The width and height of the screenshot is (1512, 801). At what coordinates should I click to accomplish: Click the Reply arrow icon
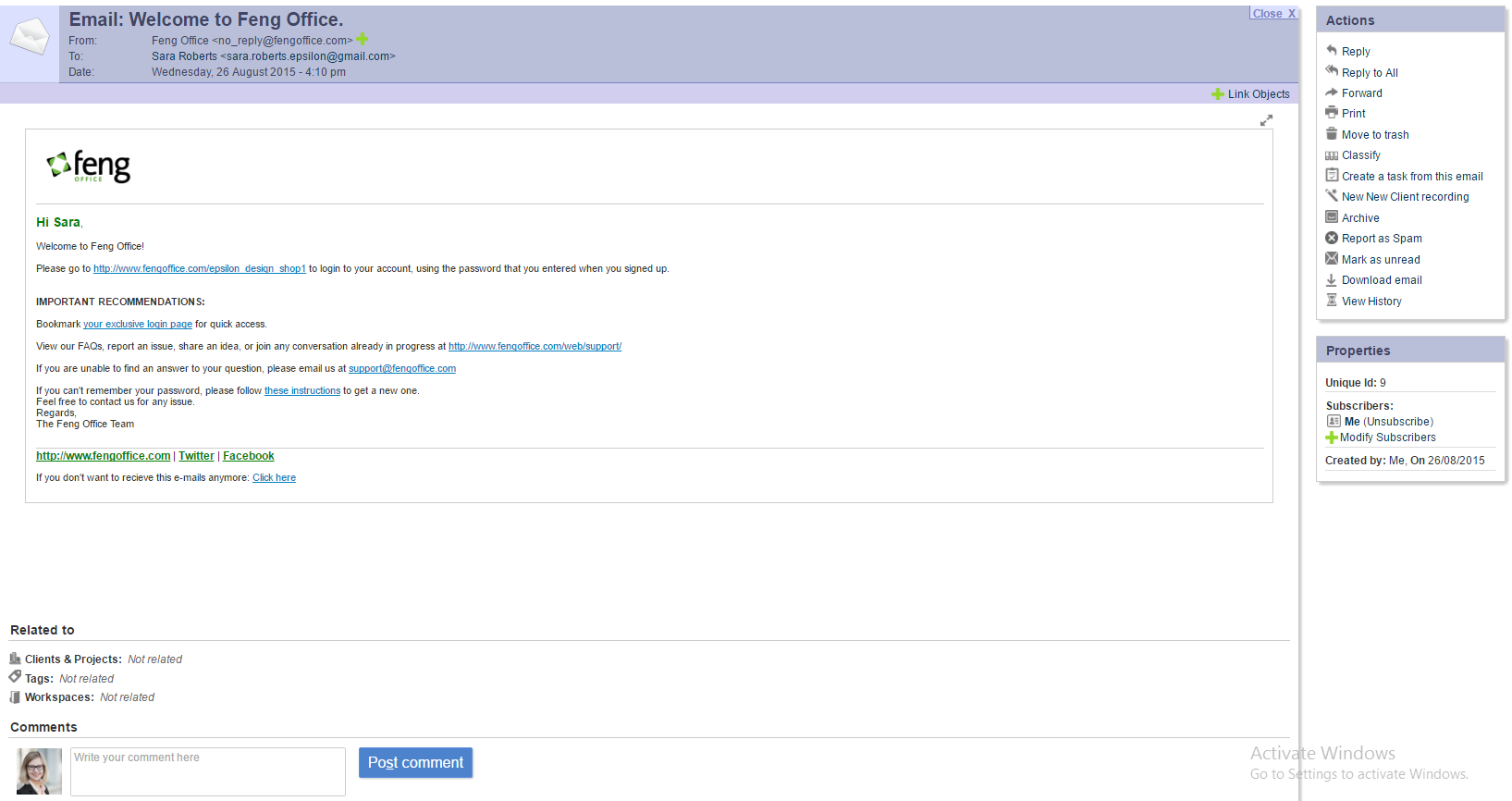tap(1332, 50)
